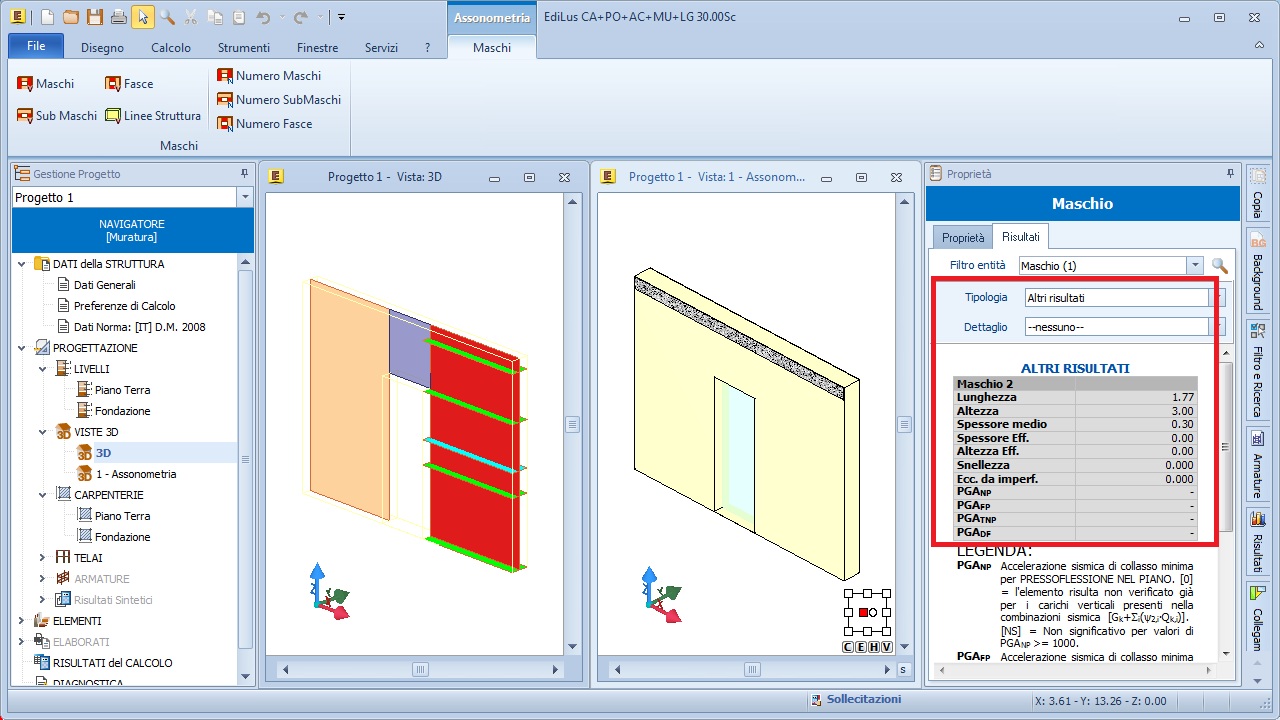1280x720 pixels.
Task: Click the New document icon
Action: pos(47,17)
